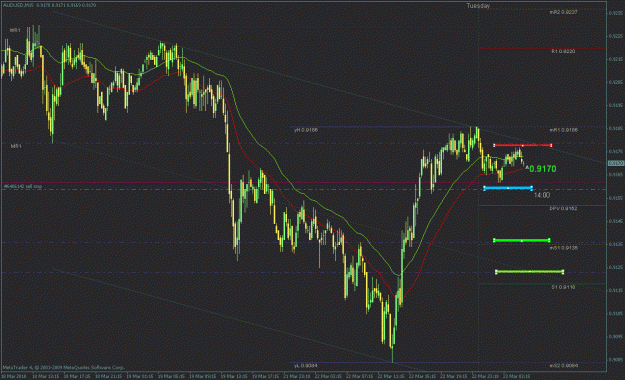Select the blue horizontal marker line
The width and height of the screenshot is (625, 380).
coord(508,187)
